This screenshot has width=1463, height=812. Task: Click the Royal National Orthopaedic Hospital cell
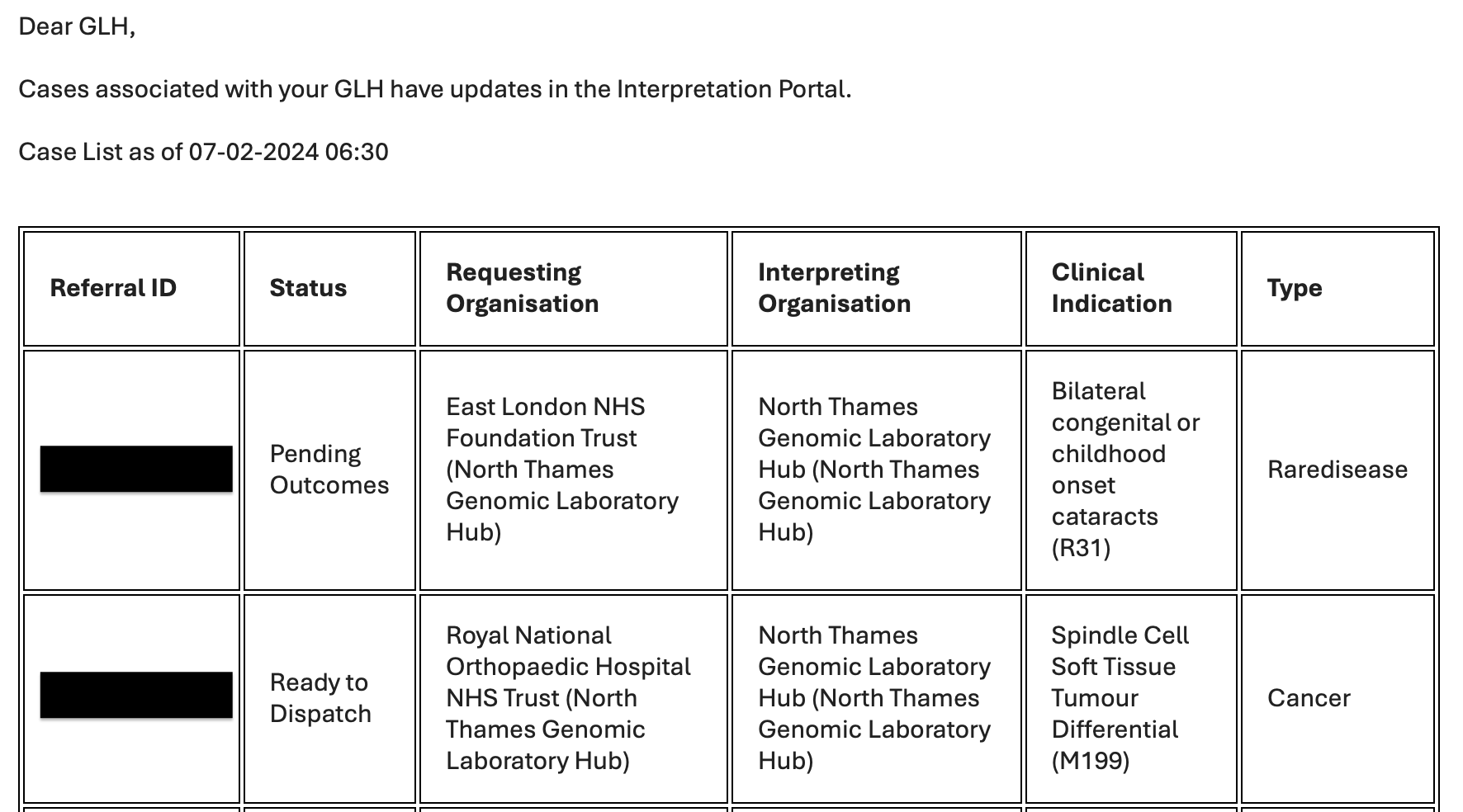click(568, 698)
